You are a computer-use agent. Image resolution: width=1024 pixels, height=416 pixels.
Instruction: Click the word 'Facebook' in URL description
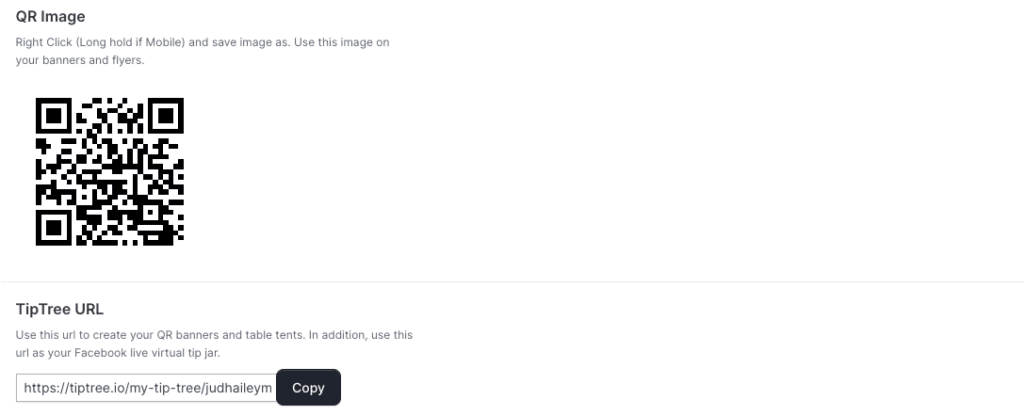point(100,353)
